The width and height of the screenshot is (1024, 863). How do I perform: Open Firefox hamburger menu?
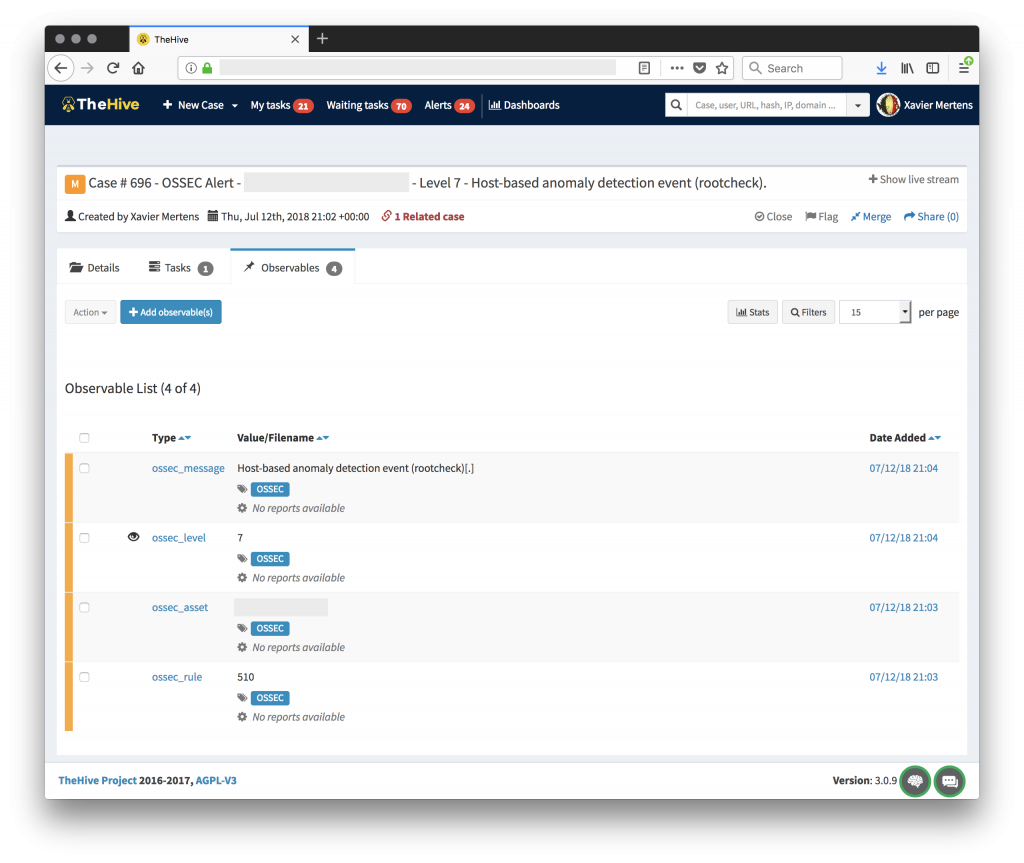(964, 67)
